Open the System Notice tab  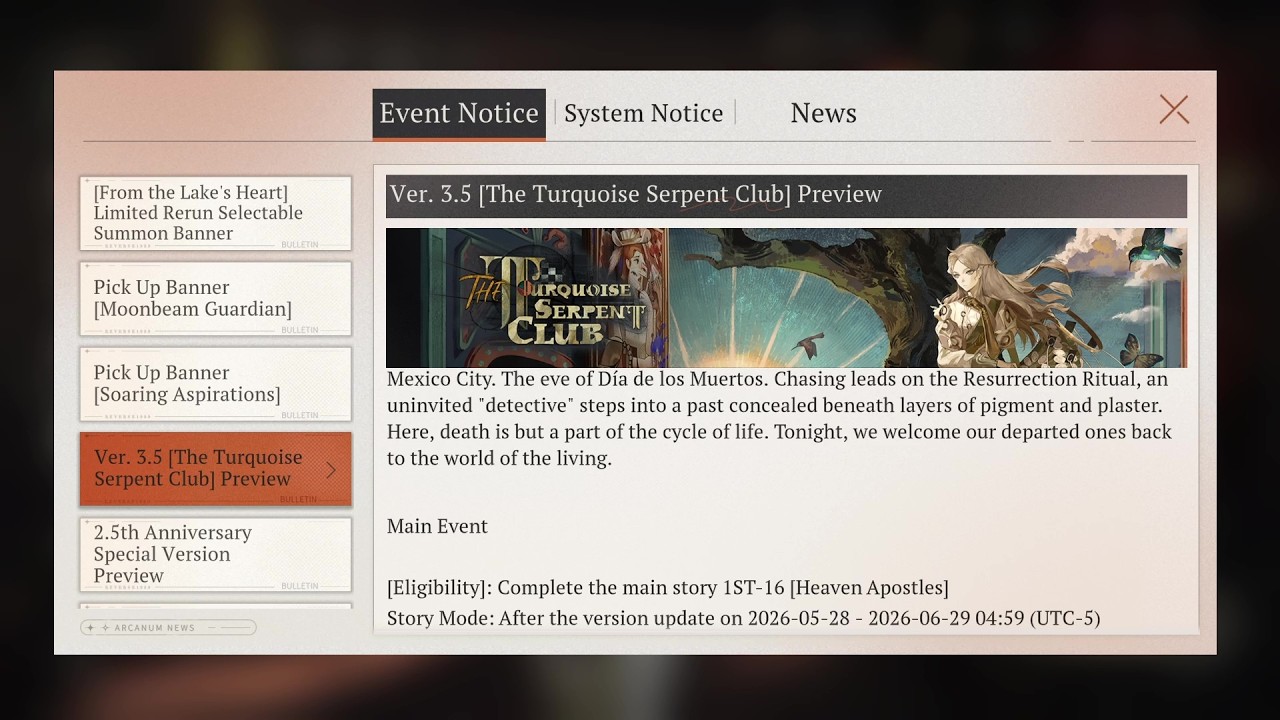[x=643, y=113]
